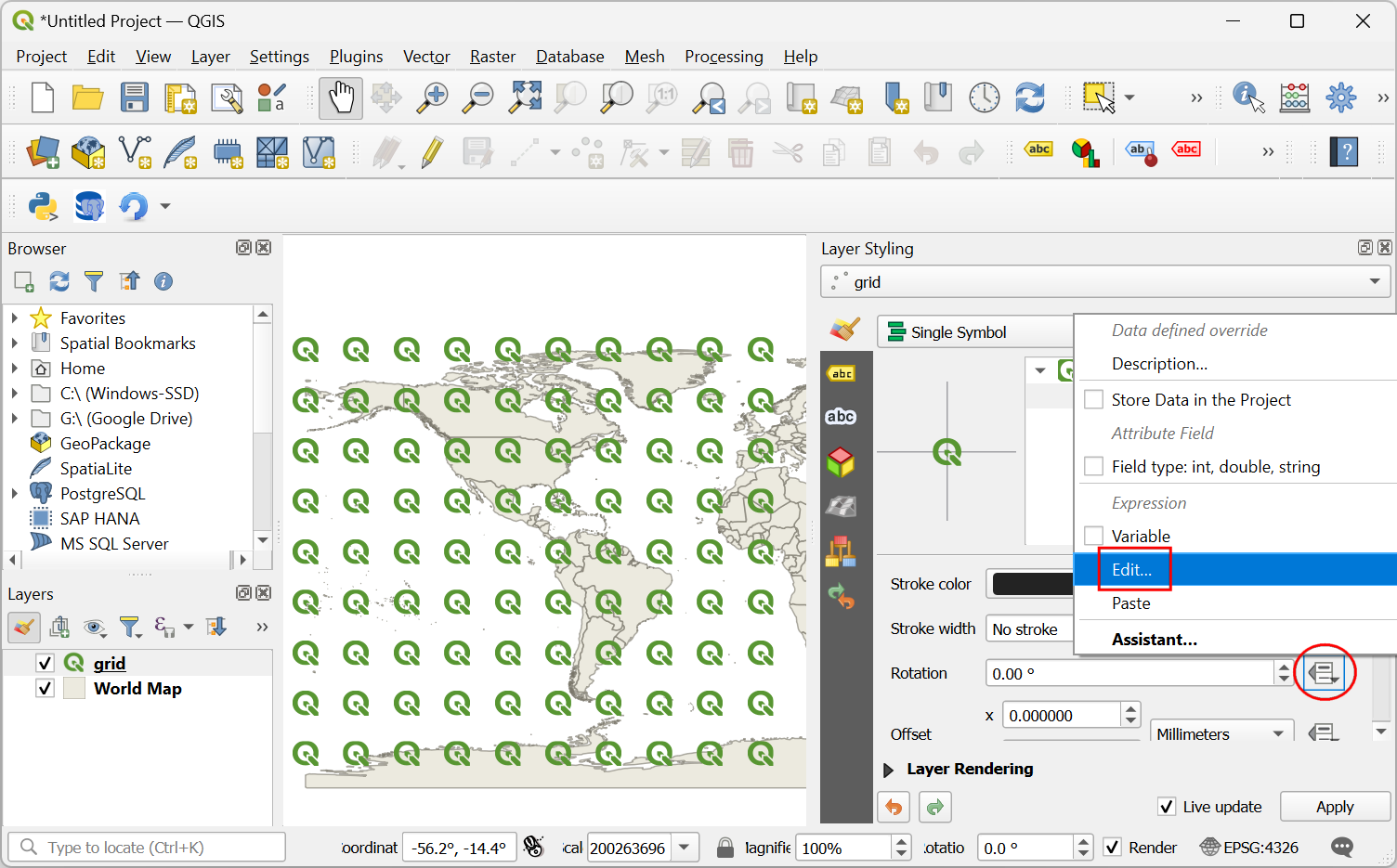
Task: Open the Labels tab in Layer Styling
Action: pyautogui.click(x=842, y=374)
